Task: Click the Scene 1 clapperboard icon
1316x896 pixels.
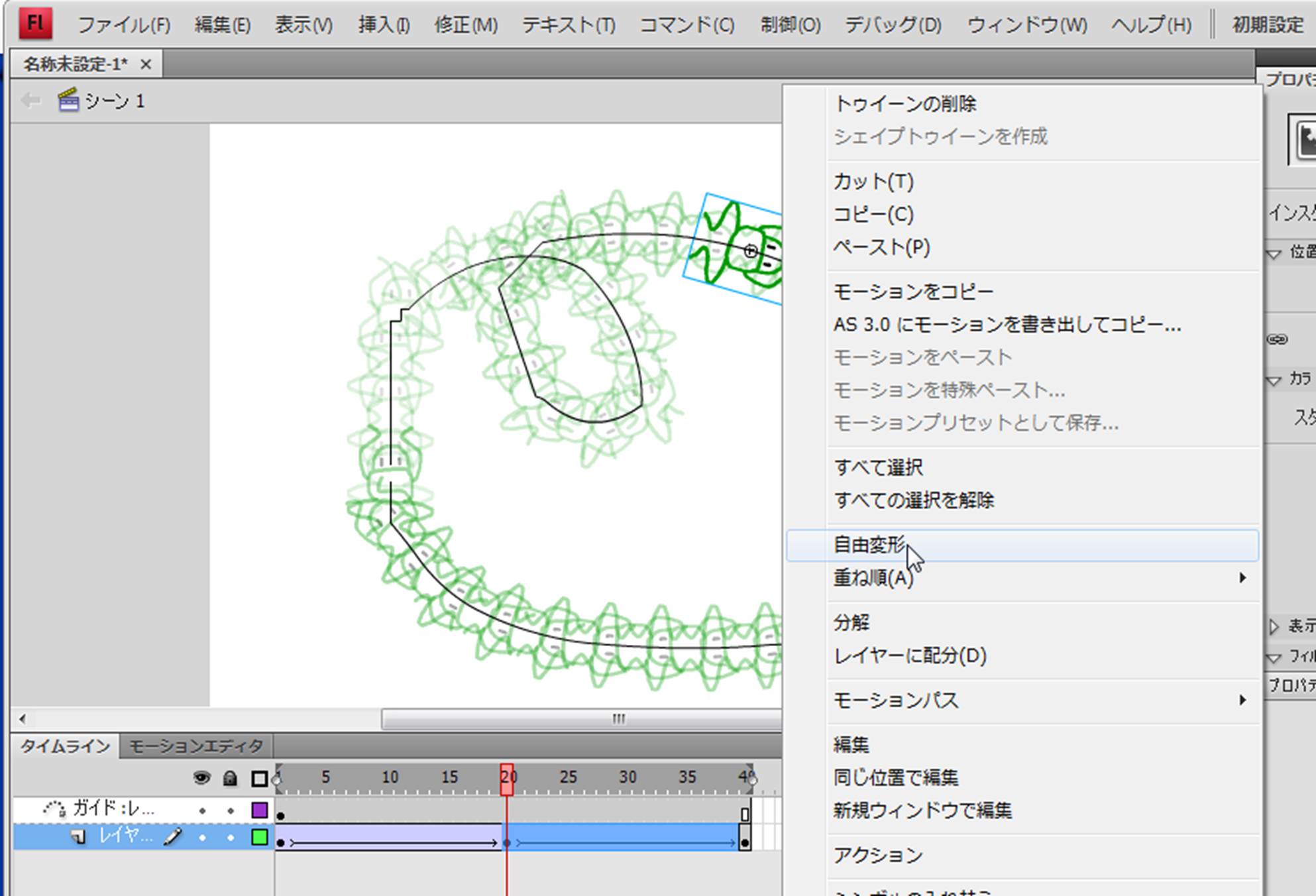Action: click(68, 101)
